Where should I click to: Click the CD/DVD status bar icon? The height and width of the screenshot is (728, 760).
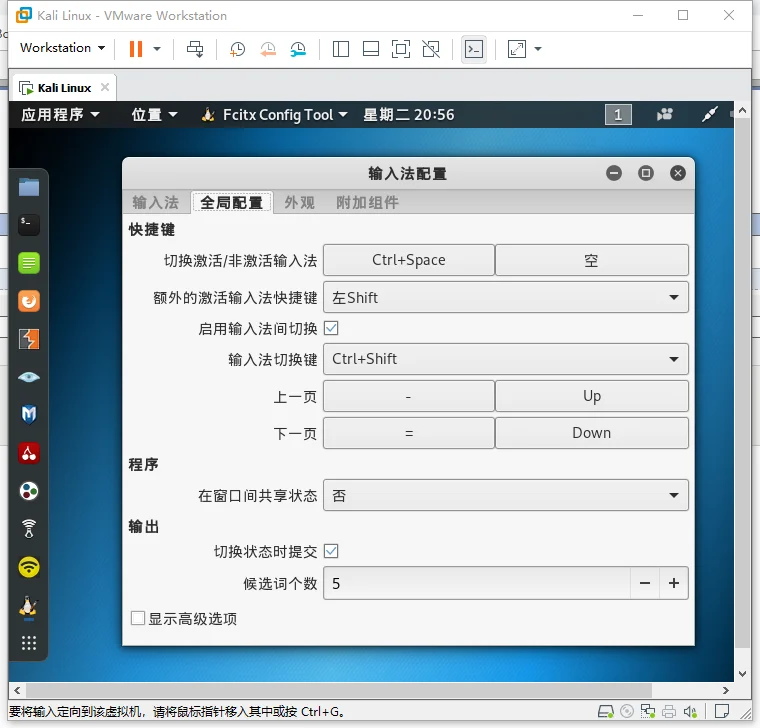(x=627, y=712)
